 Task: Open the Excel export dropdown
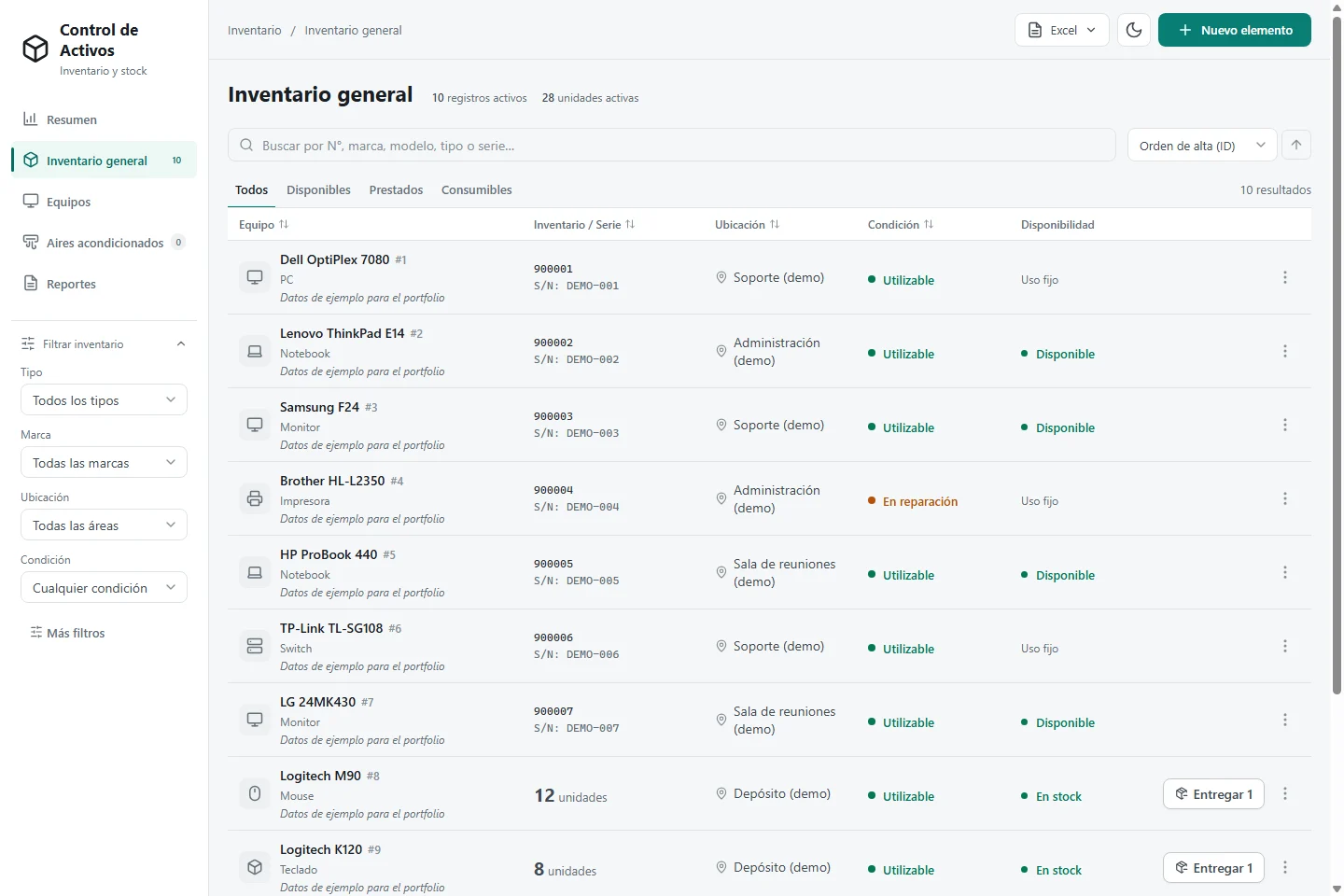[1062, 30]
